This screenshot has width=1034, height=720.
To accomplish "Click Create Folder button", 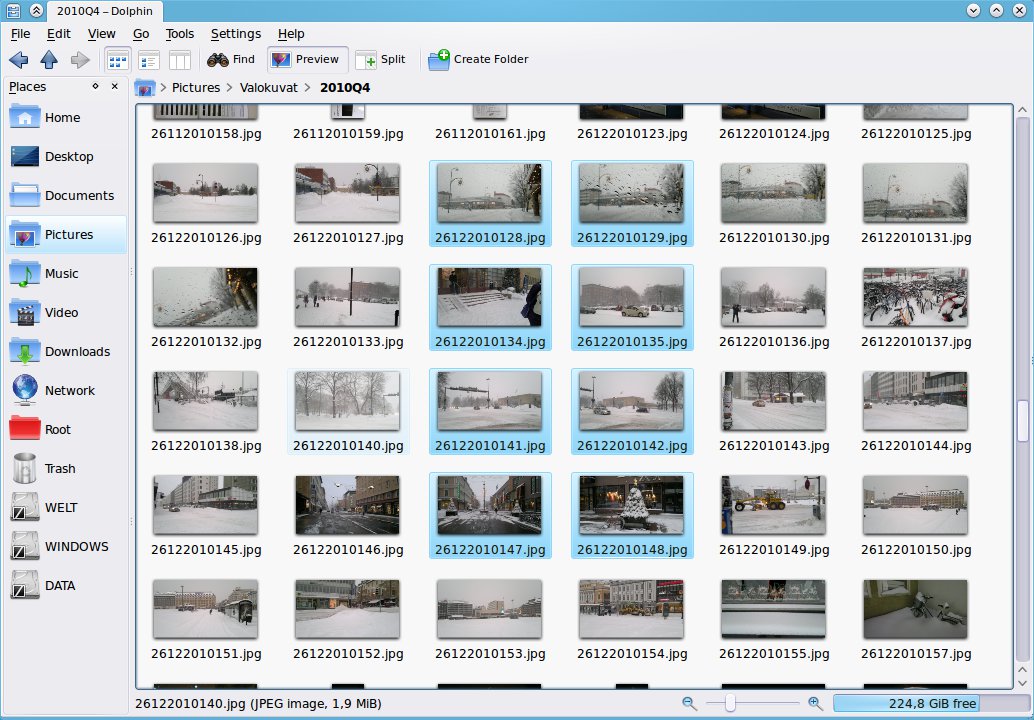I will [478, 59].
